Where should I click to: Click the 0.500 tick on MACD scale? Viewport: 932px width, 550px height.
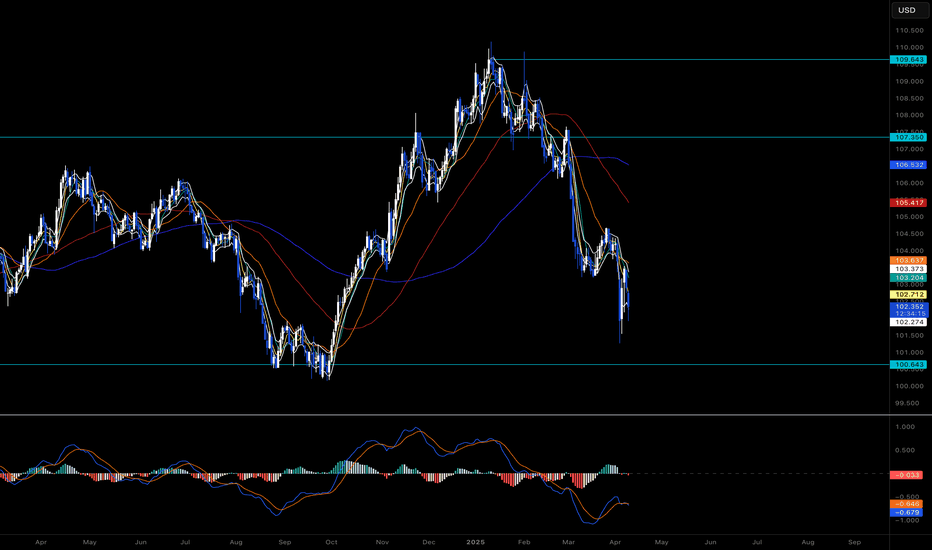click(905, 450)
